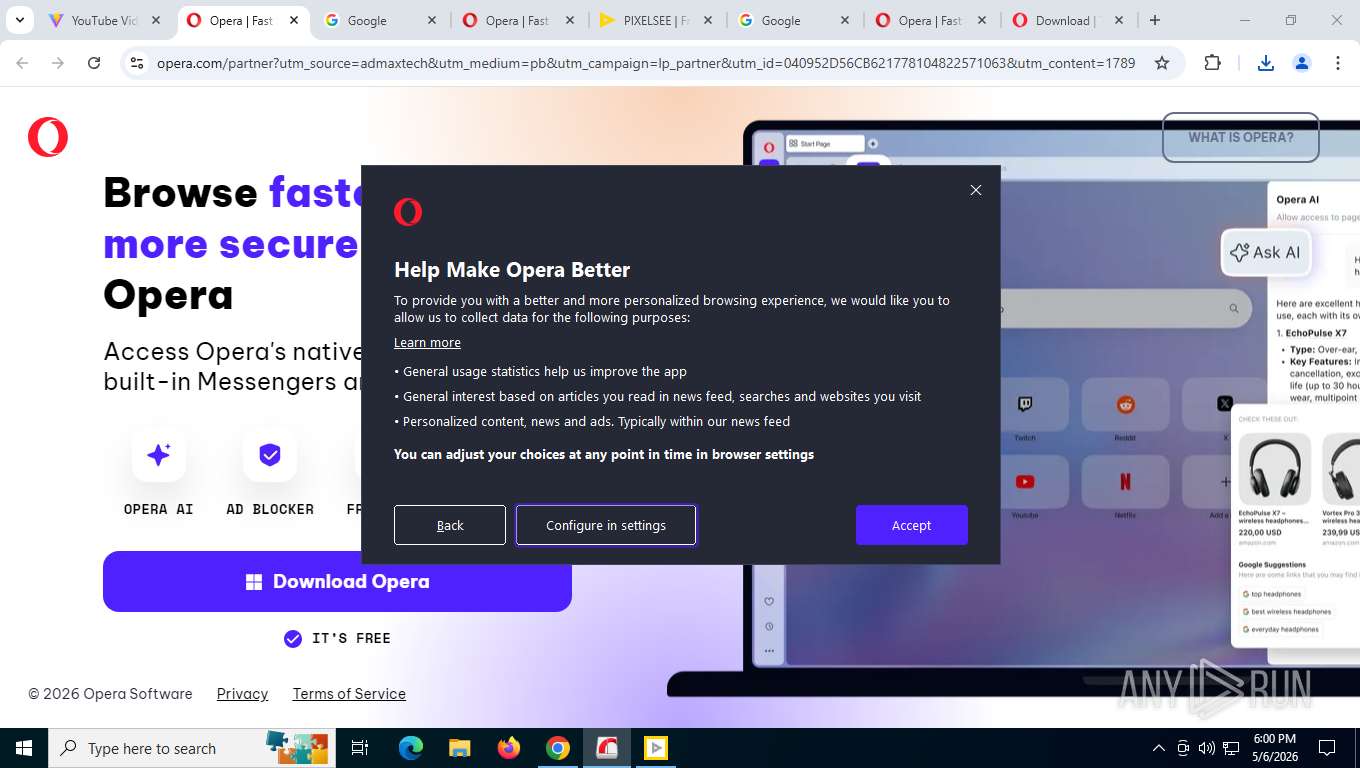1360x768 pixels.
Task: Click the Opera logo inside the dialog
Action: point(408,212)
